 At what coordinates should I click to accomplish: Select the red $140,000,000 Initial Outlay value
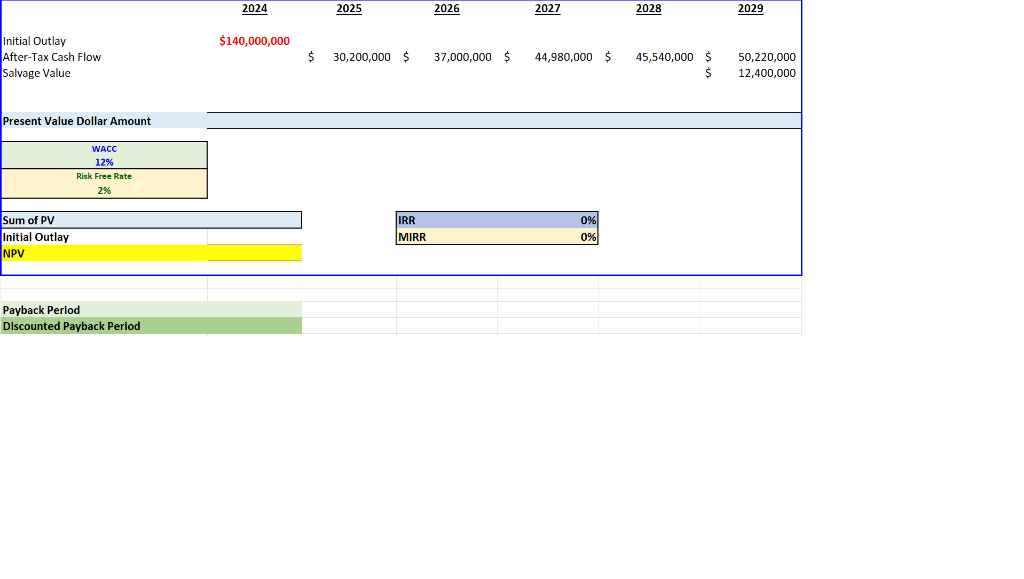pos(253,40)
